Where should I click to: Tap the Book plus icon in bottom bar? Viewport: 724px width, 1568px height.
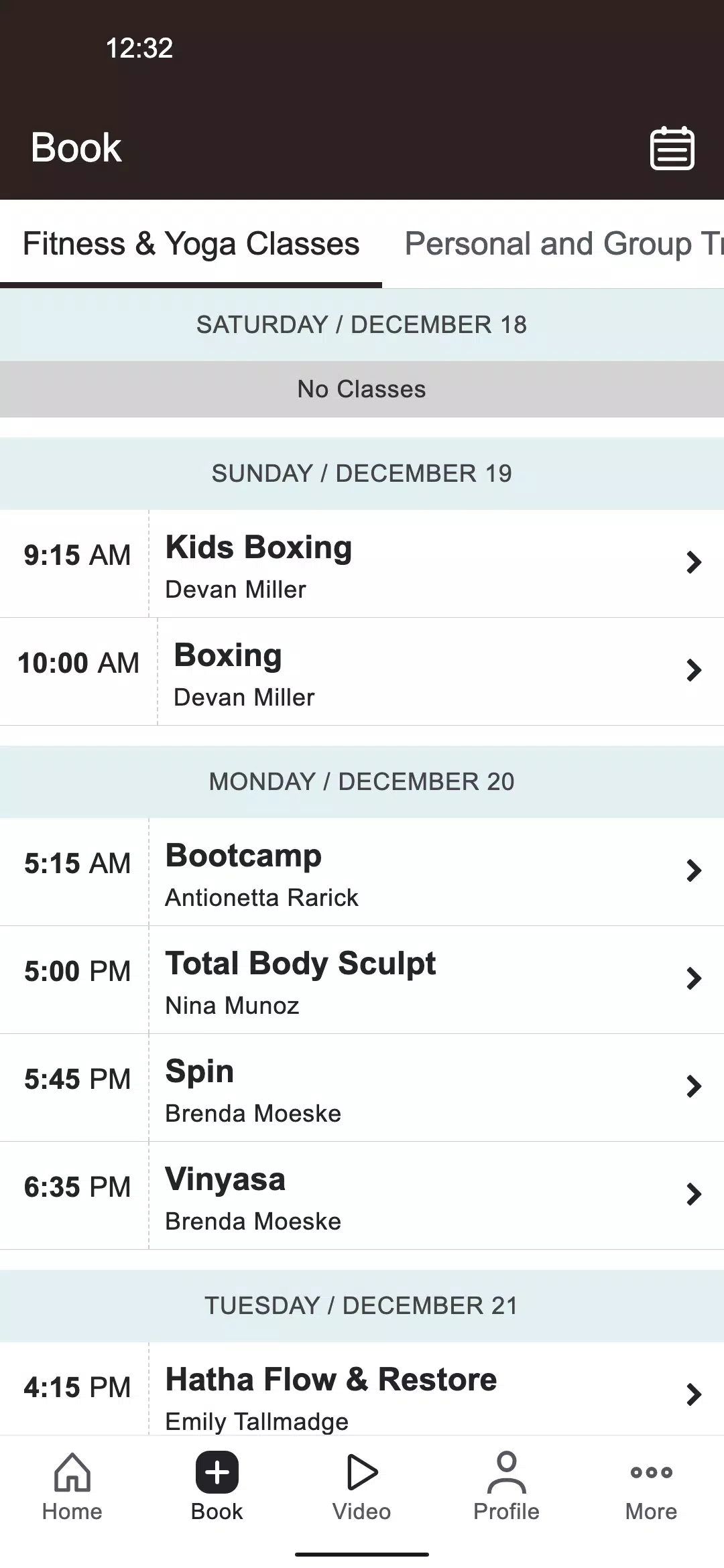(217, 1472)
